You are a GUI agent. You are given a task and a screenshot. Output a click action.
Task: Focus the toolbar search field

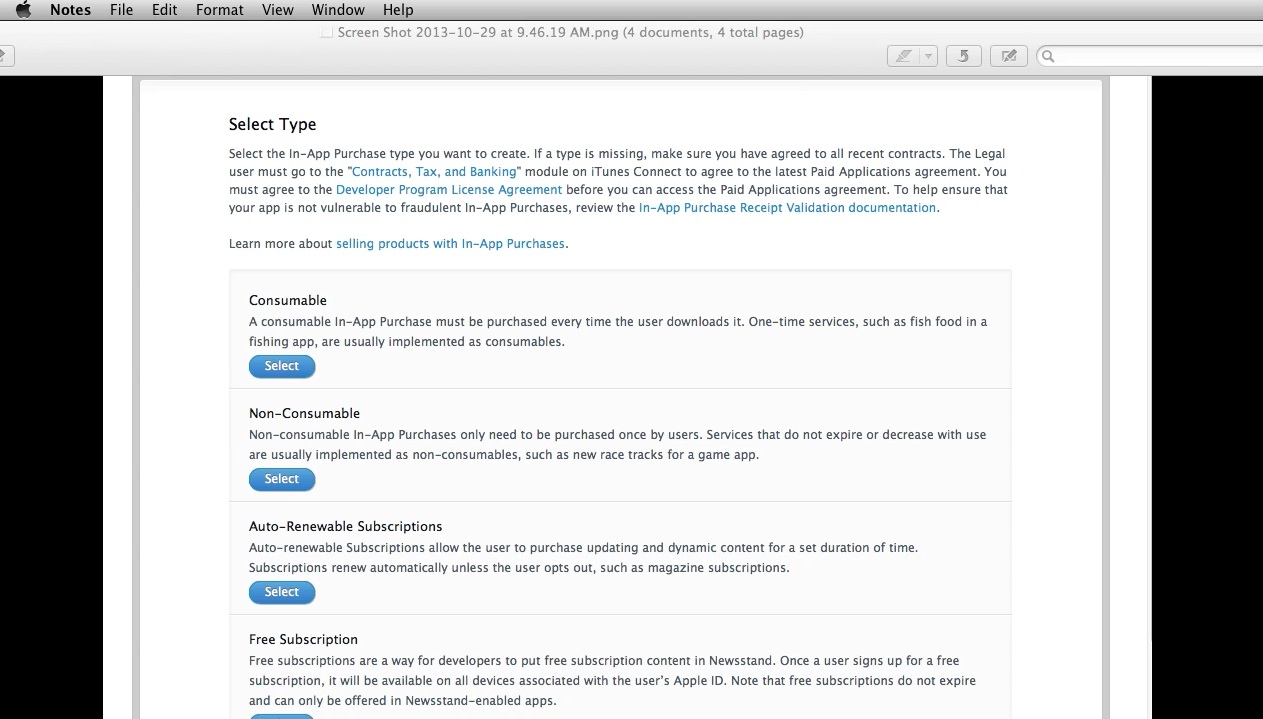click(x=1150, y=56)
